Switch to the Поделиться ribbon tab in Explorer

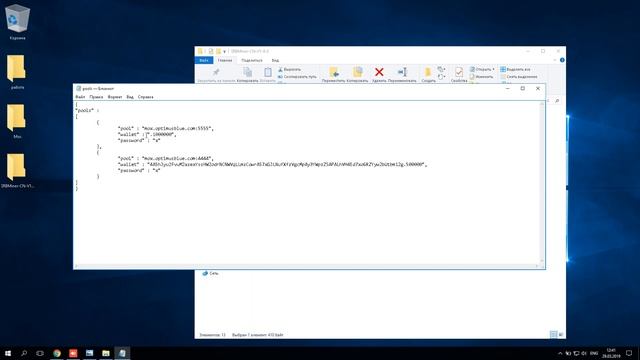tap(251, 60)
